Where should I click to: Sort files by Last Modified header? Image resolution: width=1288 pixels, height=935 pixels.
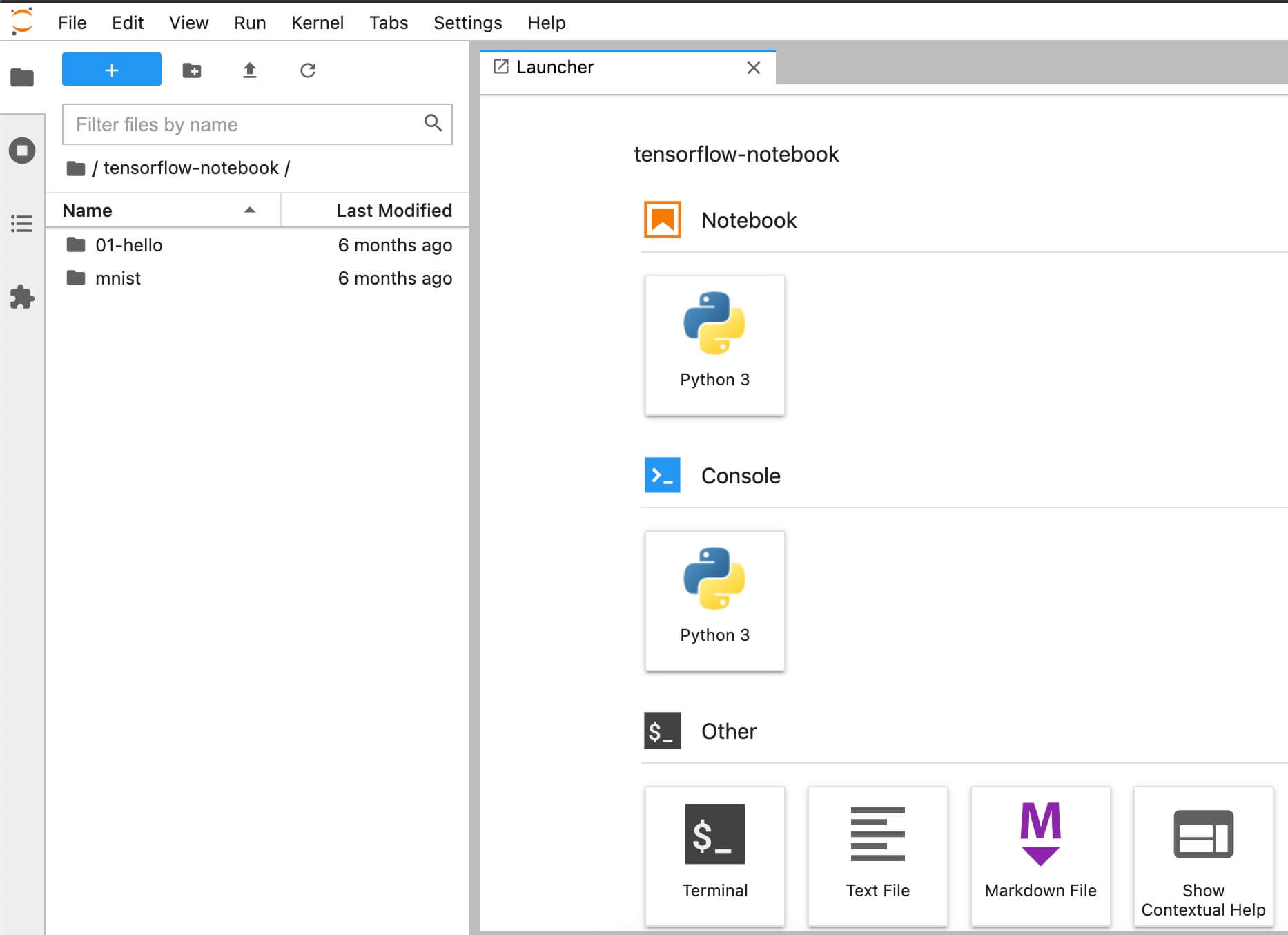point(375,211)
